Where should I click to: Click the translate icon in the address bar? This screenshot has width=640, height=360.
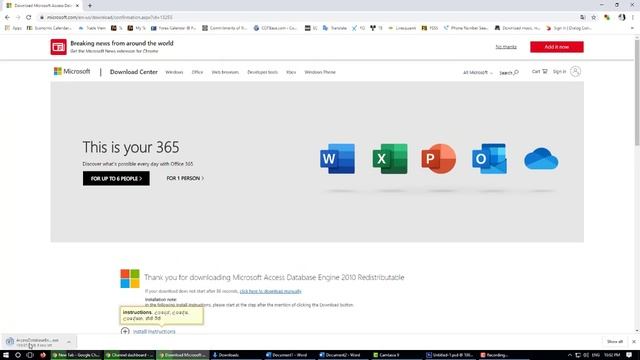pyautogui.click(x=582, y=17)
